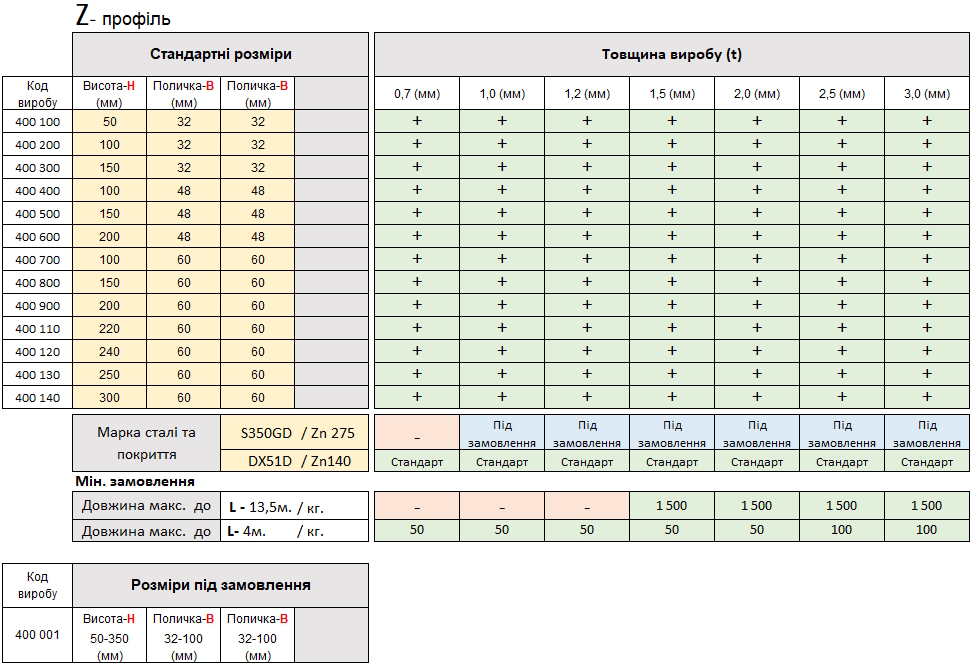The image size is (975, 665).
Task: Select the 'L- 4м. / кг.' cell
Action: coord(295,531)
